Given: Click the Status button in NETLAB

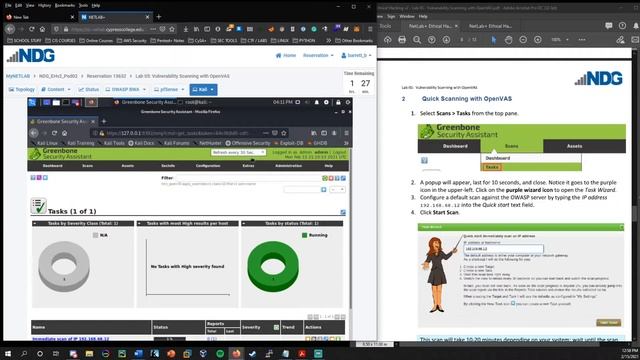Looking at the screenshot, I should (89, 89).
